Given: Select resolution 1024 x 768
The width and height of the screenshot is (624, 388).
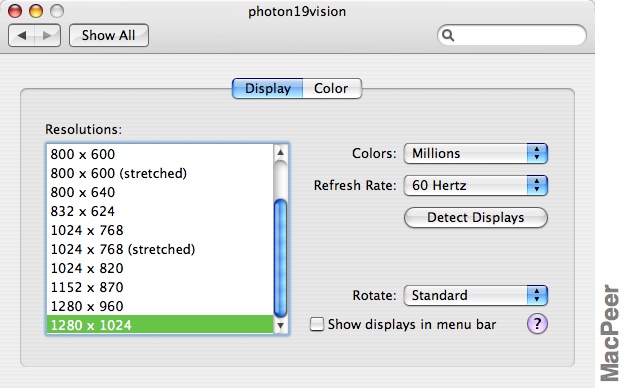Looking at the screenshot, I should [x=160, y=230].
